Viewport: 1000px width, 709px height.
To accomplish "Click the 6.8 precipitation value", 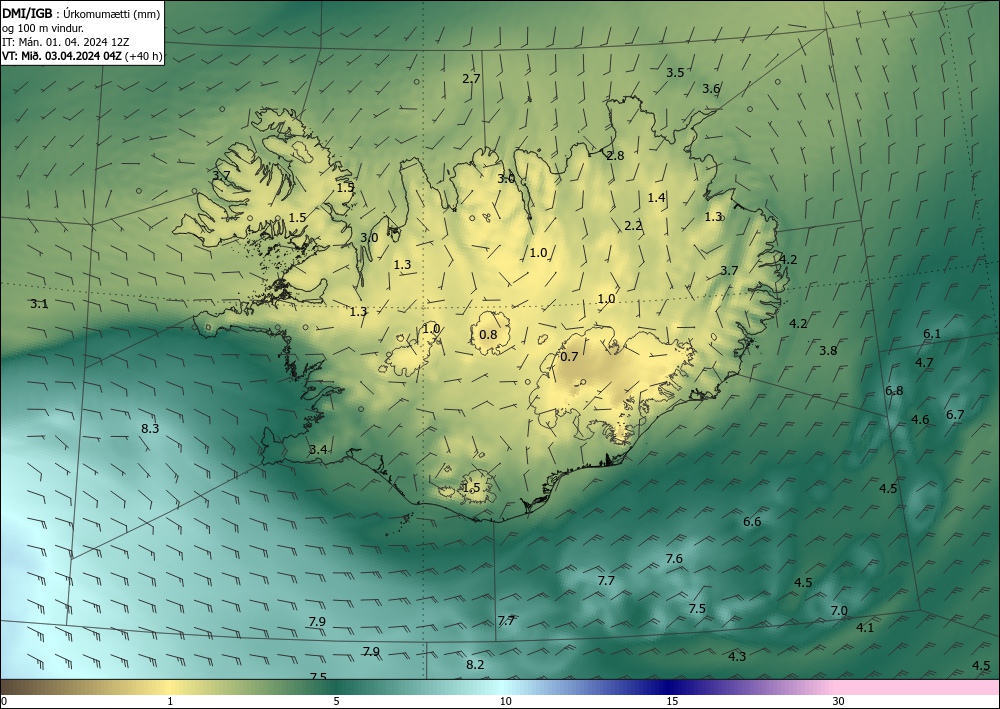I will click(x=894, y=391).
